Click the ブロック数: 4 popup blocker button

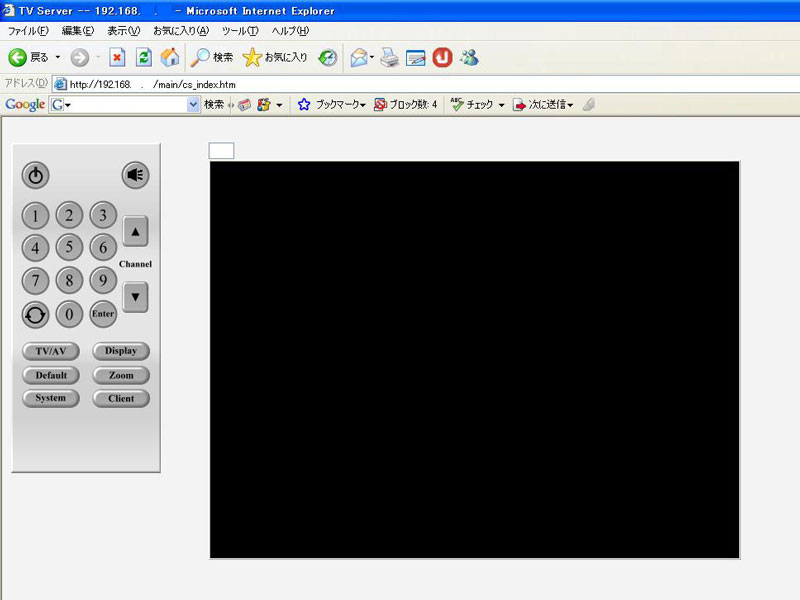[406, 105]
